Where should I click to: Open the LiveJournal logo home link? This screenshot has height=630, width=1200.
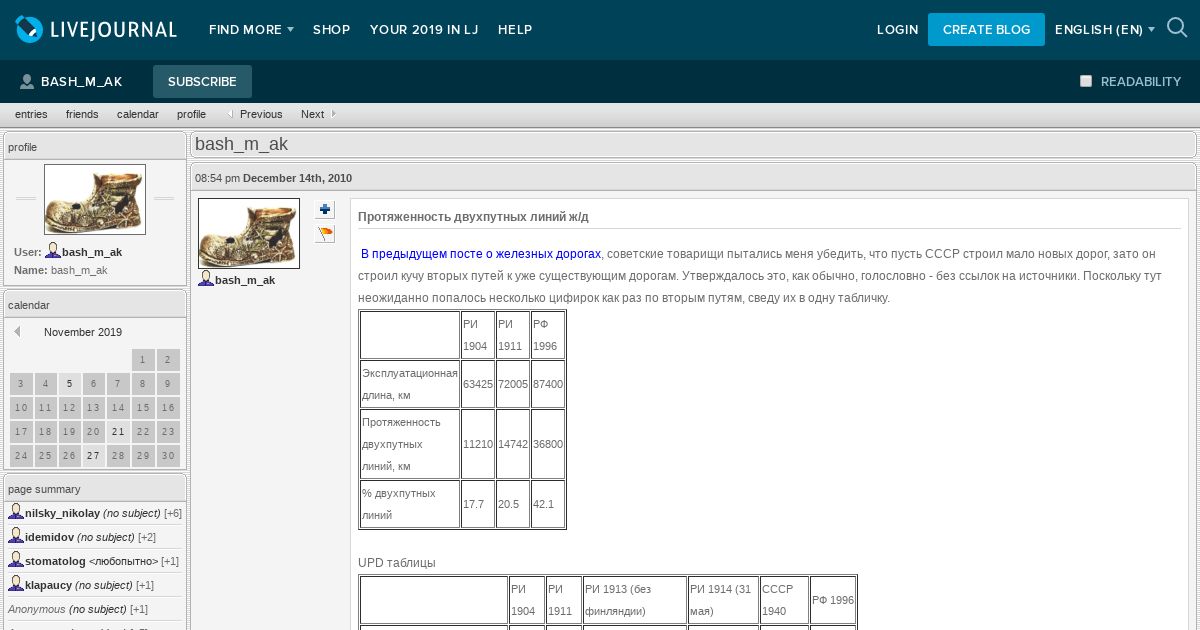96,30
